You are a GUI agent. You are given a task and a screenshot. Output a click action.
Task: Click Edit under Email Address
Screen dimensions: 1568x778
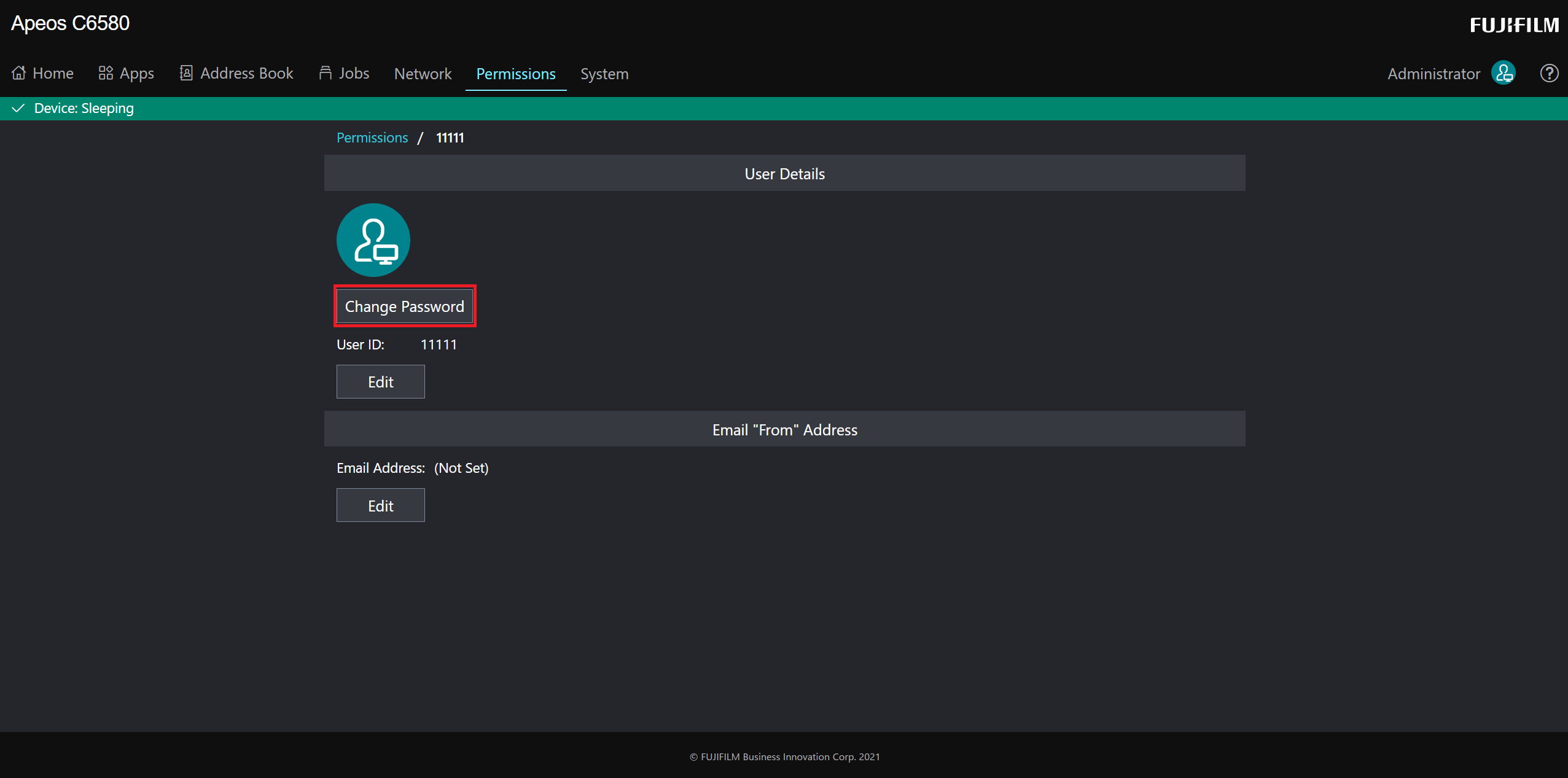point(380,505)
